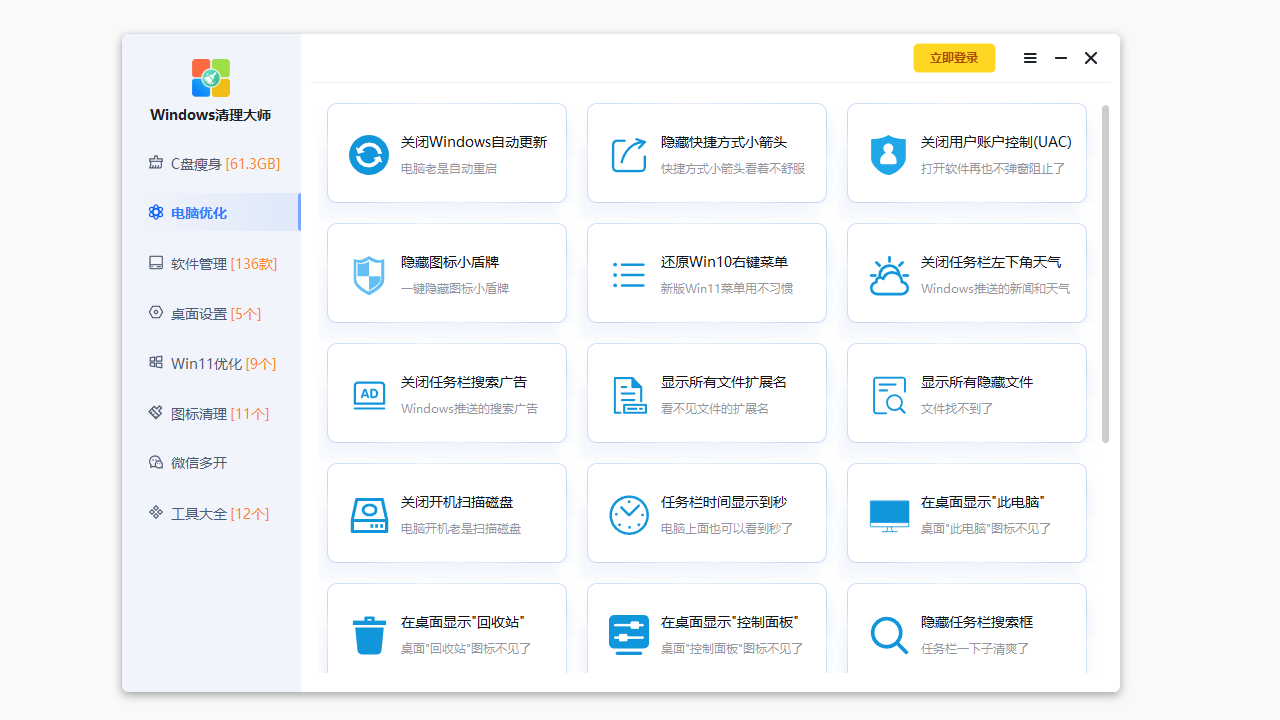The height and width of the screenshot is (720, 1280).
Task: Click the AD icon on 关闭任务栏搜索广告 card
Action: point(369,394)
